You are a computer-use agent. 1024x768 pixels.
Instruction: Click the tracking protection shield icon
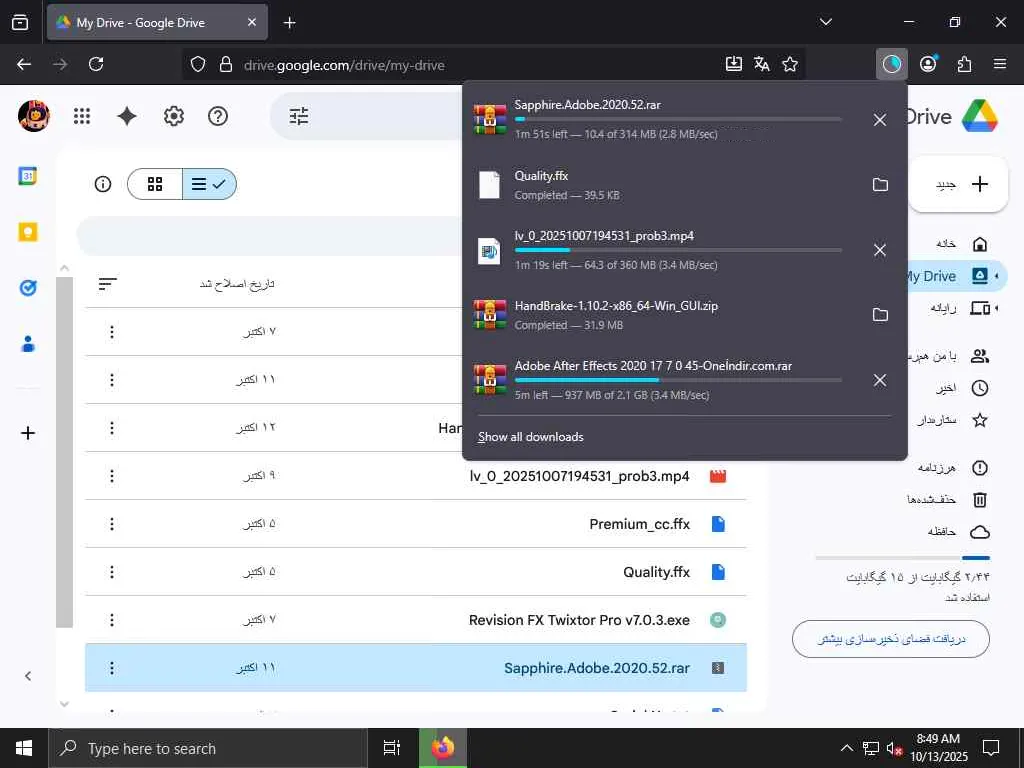tap(198, 64)
